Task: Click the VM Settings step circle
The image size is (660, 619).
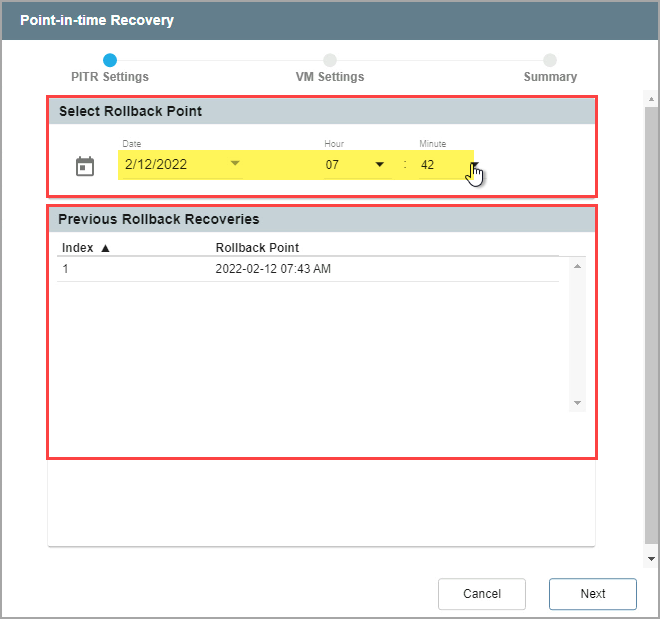Action: 330,60
